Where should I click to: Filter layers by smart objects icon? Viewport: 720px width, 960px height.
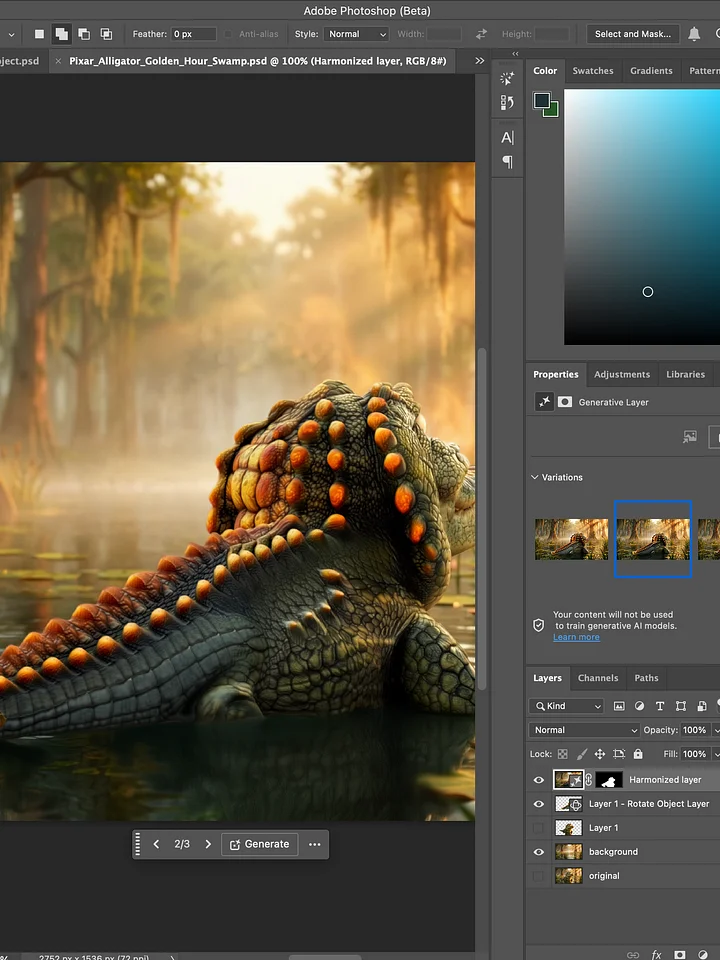point(702,706)
